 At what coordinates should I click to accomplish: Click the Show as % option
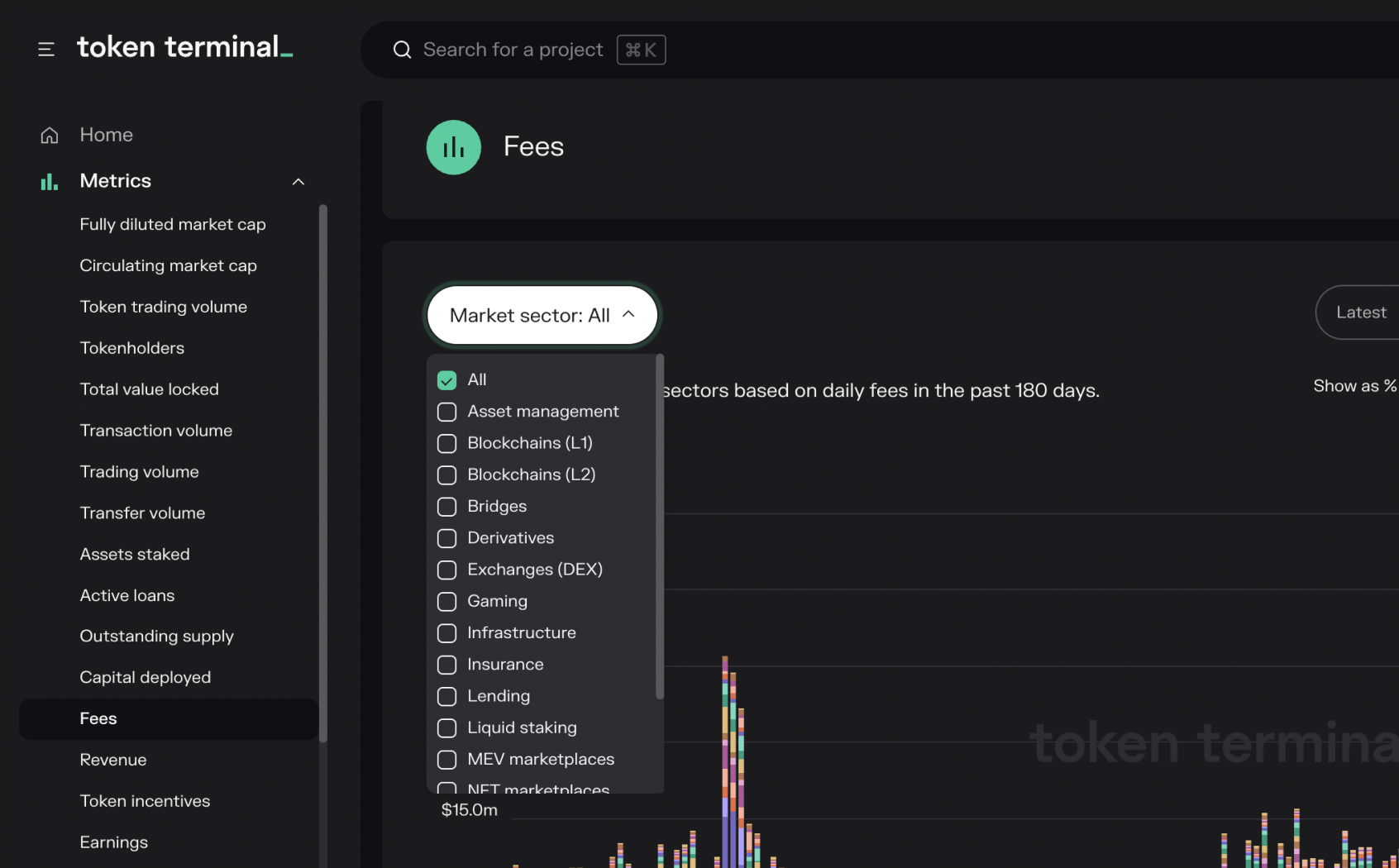1355,386
